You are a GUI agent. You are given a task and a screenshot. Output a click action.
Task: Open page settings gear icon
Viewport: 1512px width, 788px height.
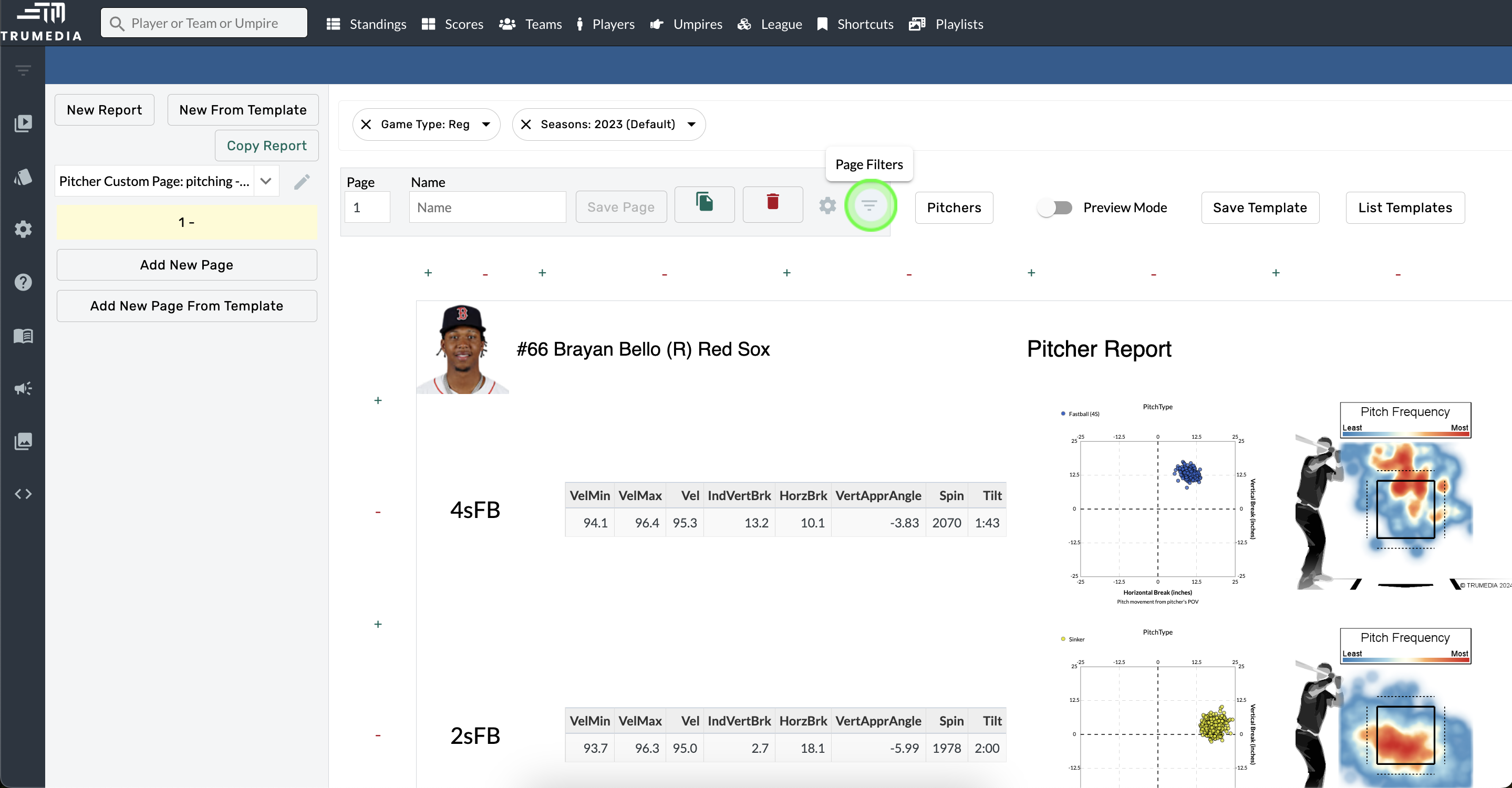pyautogui.click(x=827, y=205)
